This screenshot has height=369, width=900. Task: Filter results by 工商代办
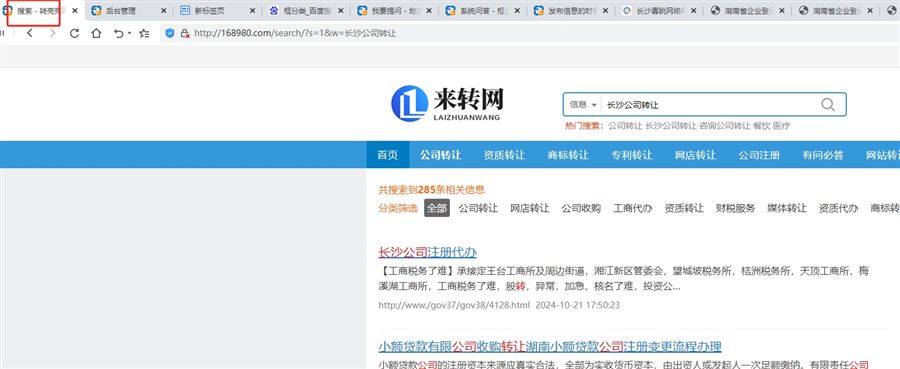click(x=633, y=208)
